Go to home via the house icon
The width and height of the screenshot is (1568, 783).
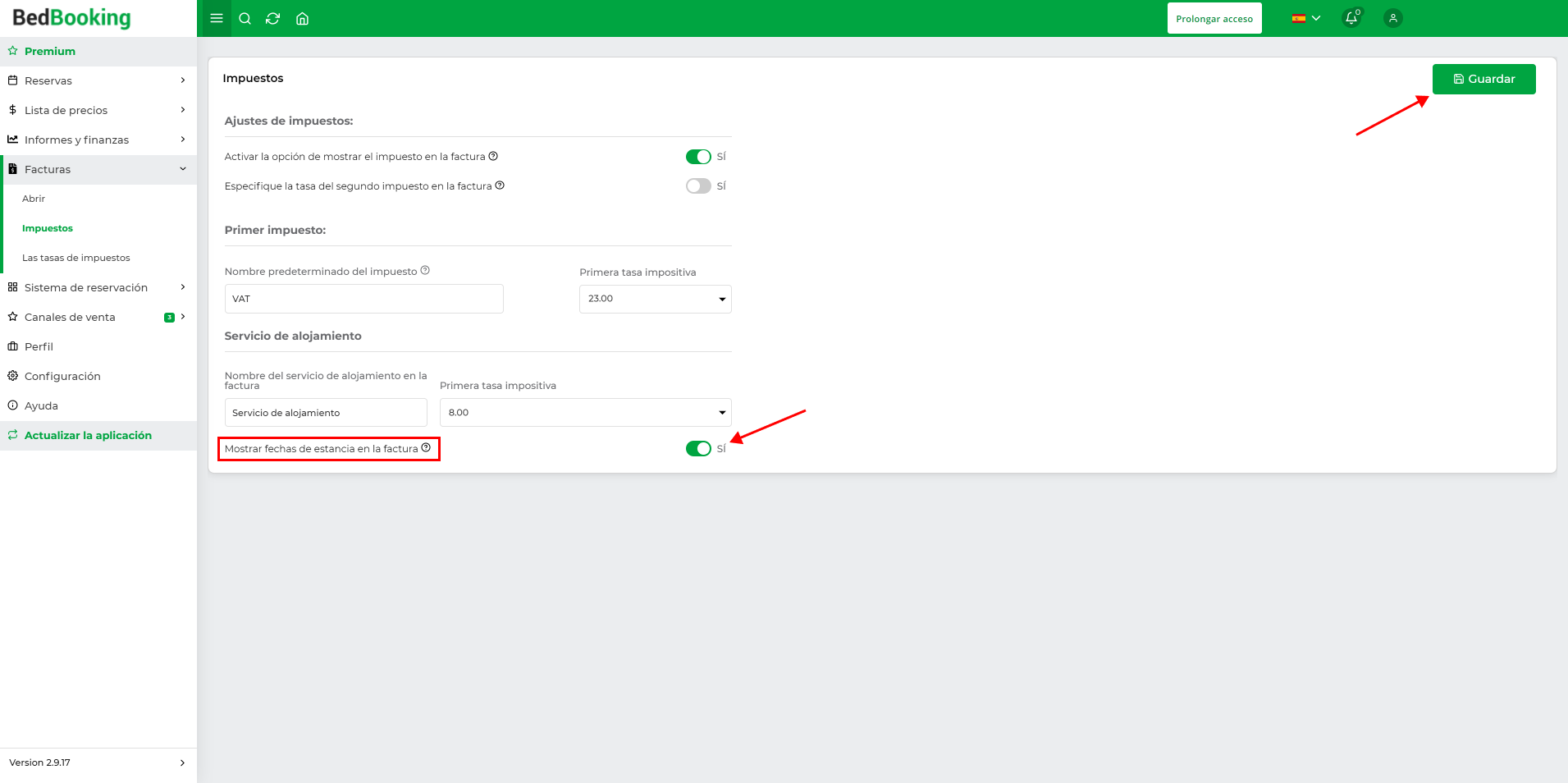[x=302, y=17]
